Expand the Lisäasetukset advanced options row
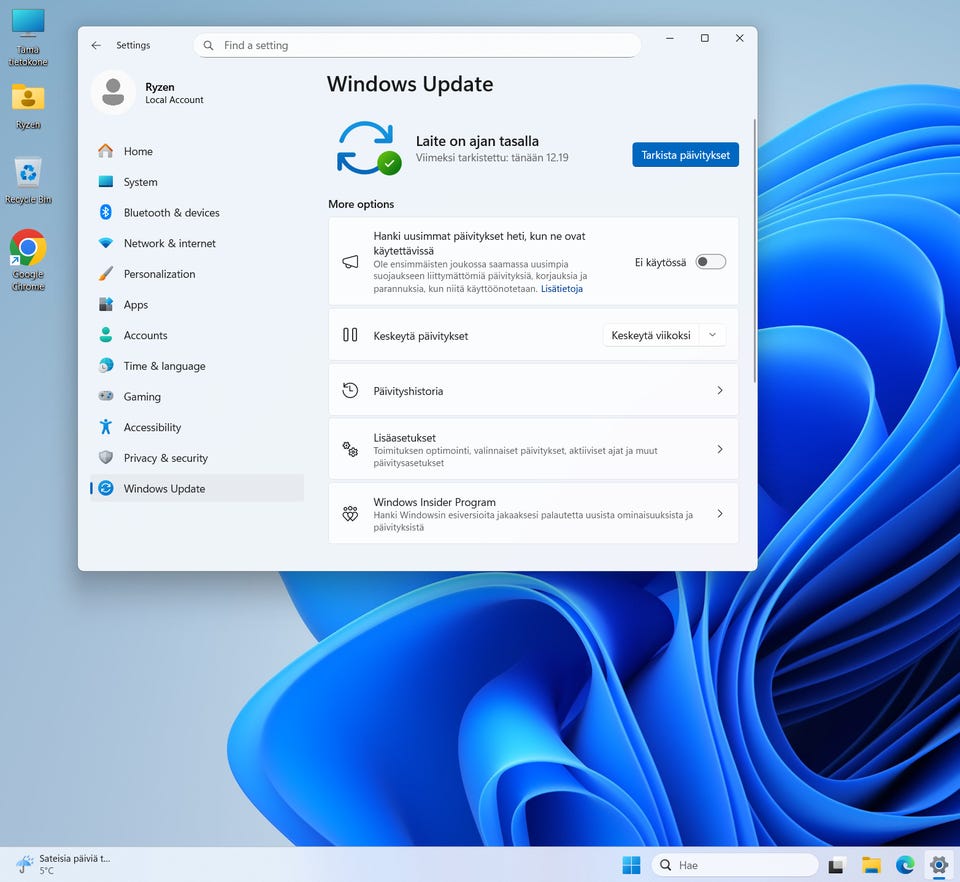Image resolution: width=960 pixels, height=882 pixels. (x=533, y=450)
